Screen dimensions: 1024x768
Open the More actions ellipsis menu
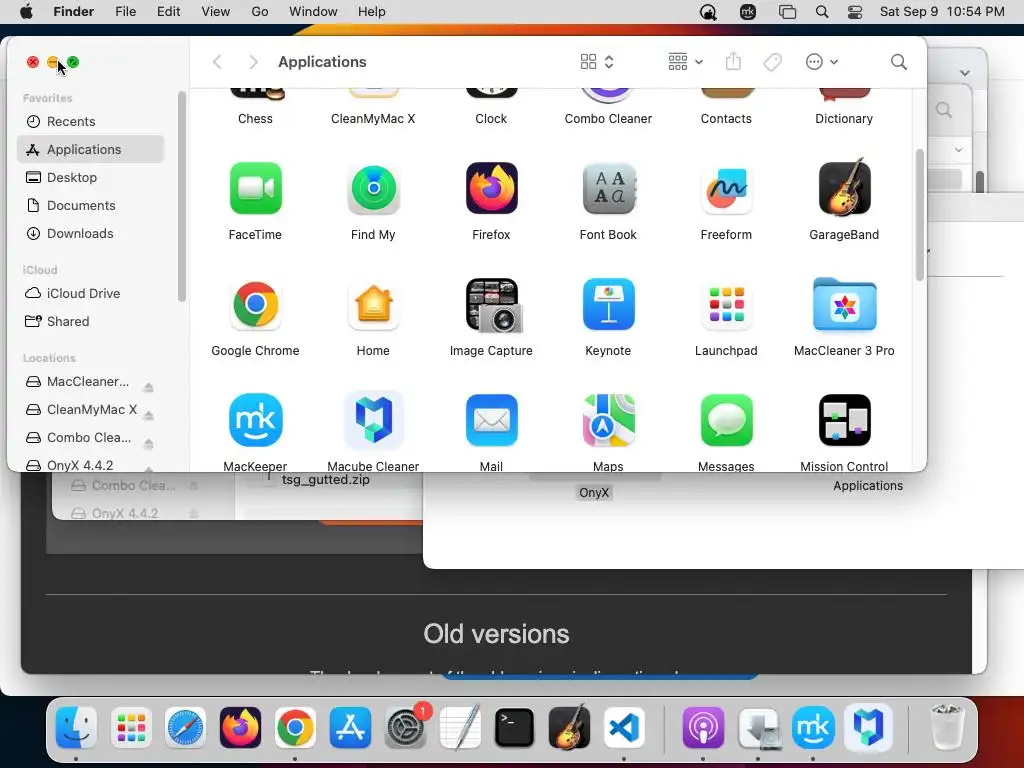click(x=821, y=62)
